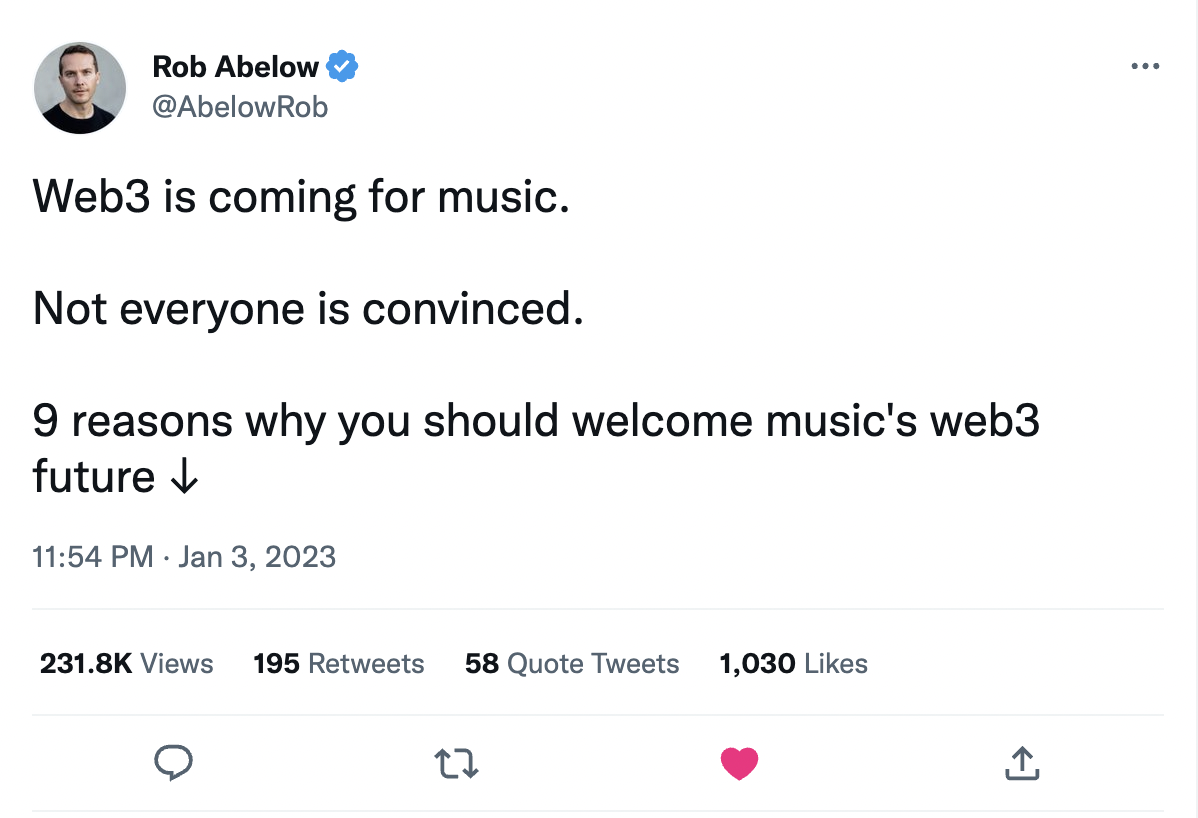Viewport: 1198px width, 818px height.
Task: Open the tweet options three-dot menu
Action: pyautogui.click(x=1144, y=66)
